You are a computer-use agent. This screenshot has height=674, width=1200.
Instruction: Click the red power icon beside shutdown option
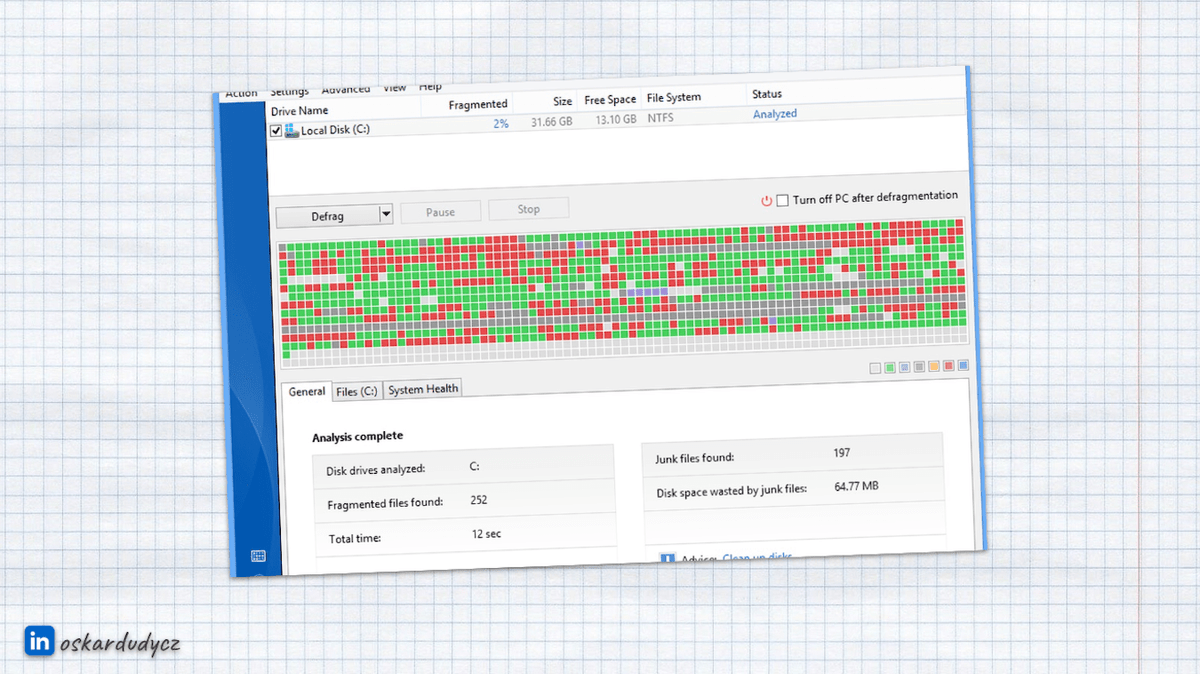(x=766, y=199)
